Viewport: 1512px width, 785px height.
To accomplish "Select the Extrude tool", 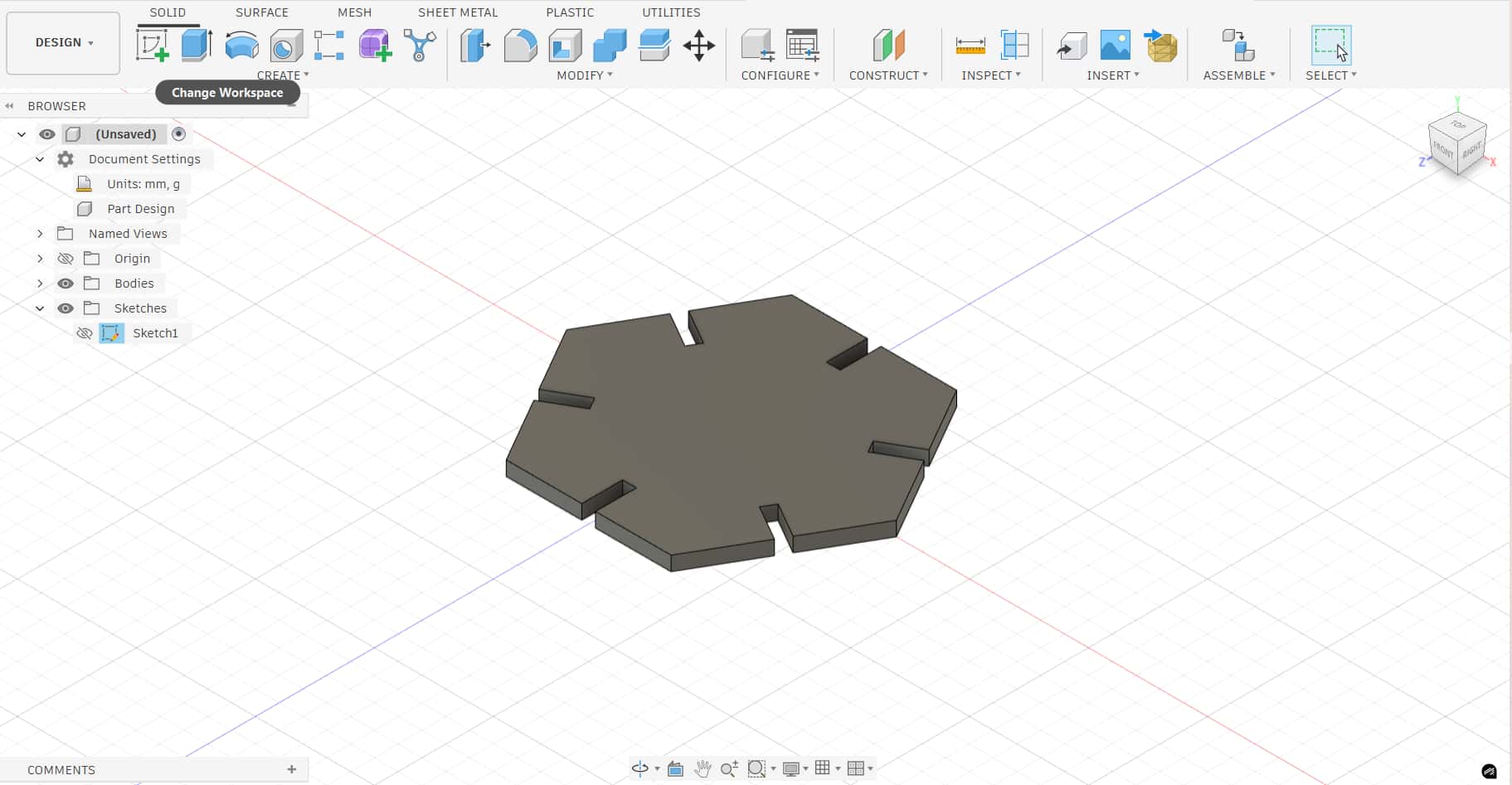I will (197, 45).
